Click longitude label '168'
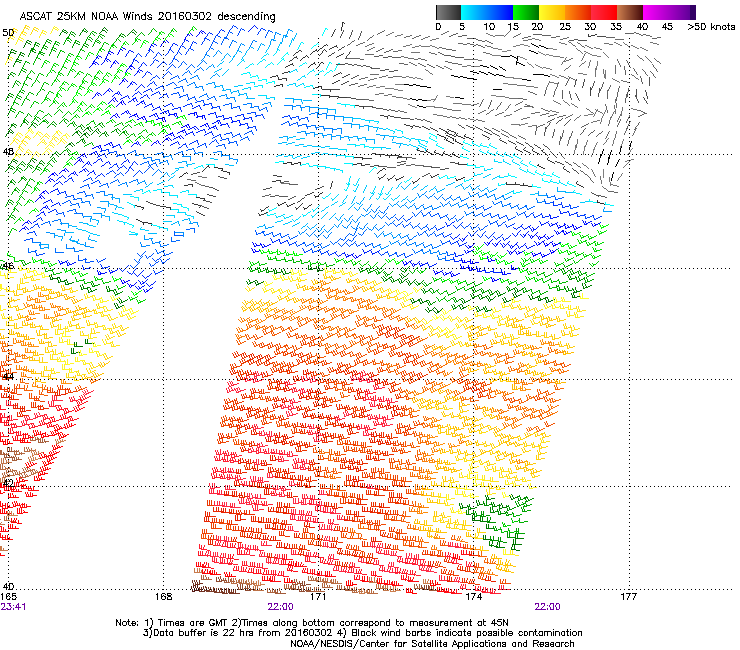The width and height of the screenshot is (740, 650). pyautogui.click(x=163, y=597)
